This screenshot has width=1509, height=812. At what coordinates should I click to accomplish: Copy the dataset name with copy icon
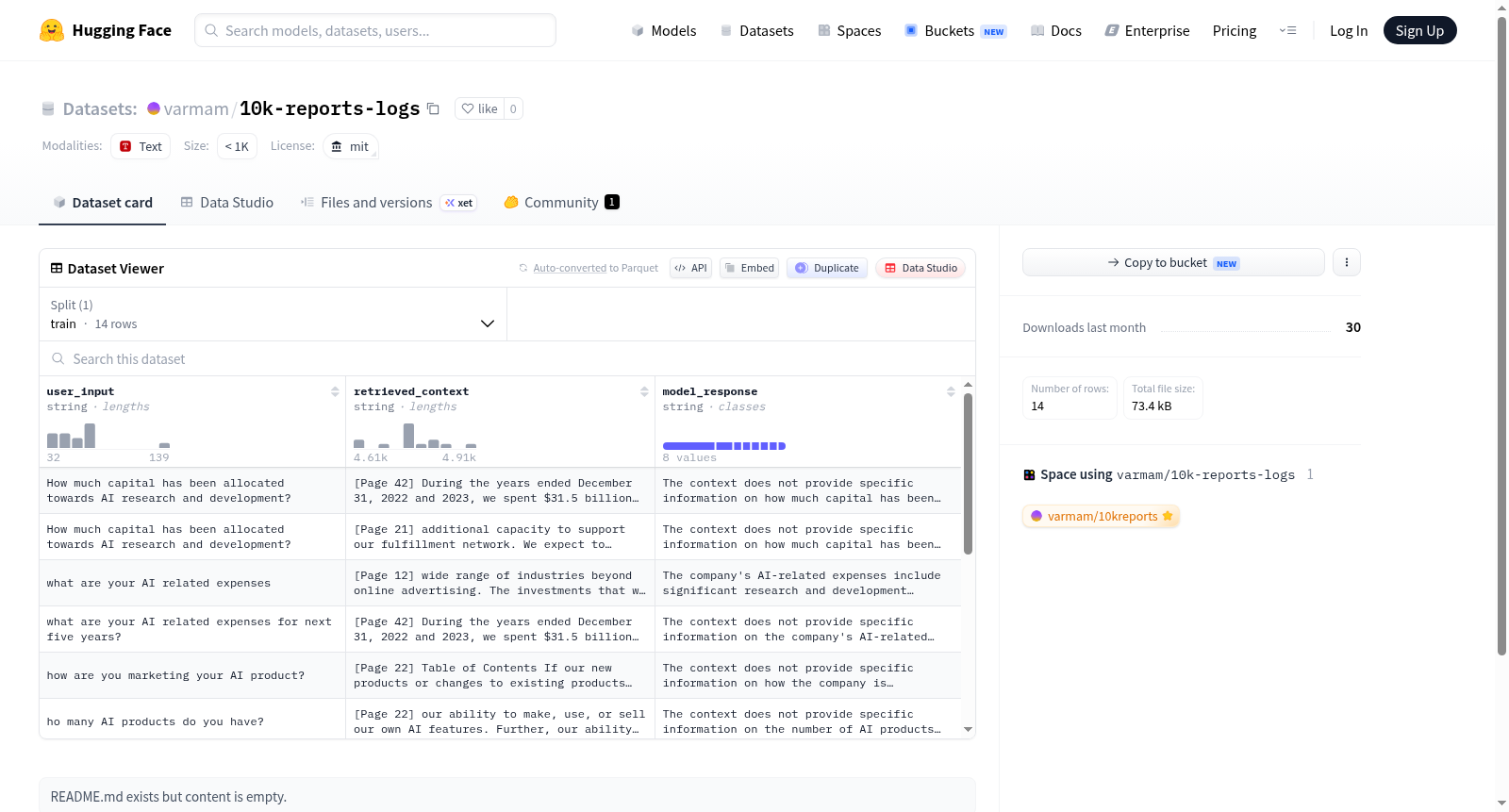tap(433, 108)
